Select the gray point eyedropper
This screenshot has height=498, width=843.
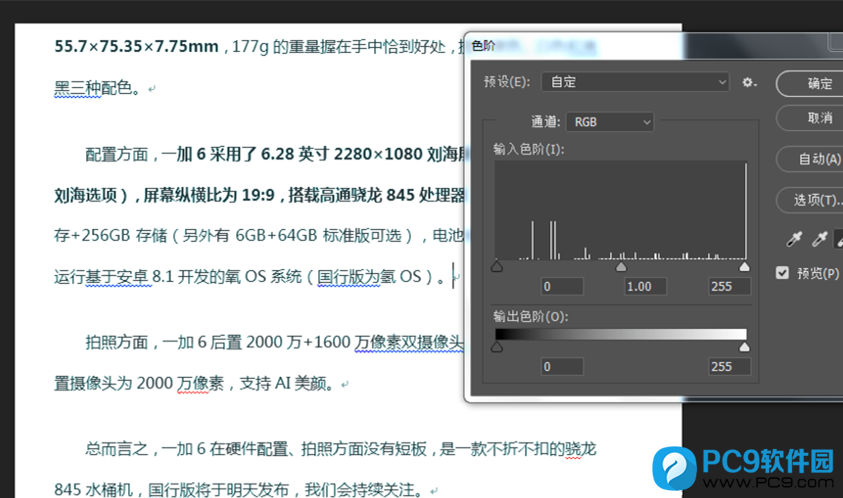tap(819, 239)
